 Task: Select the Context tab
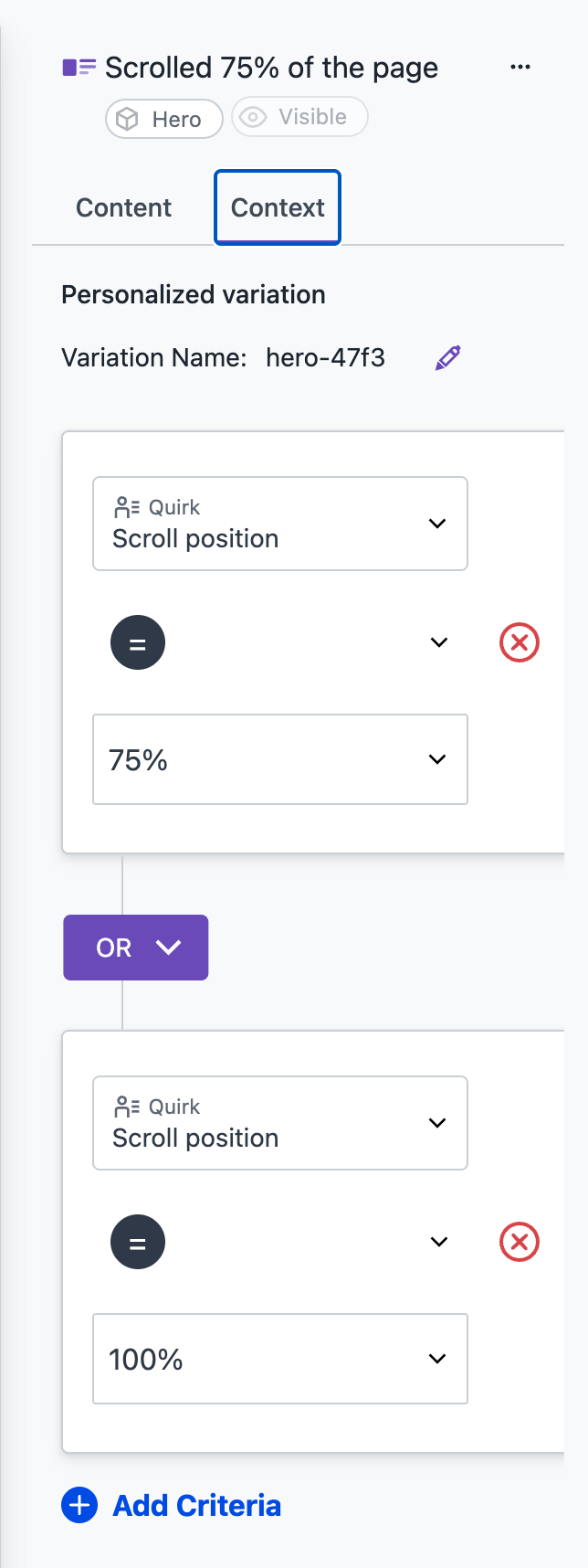pos(278,207)
